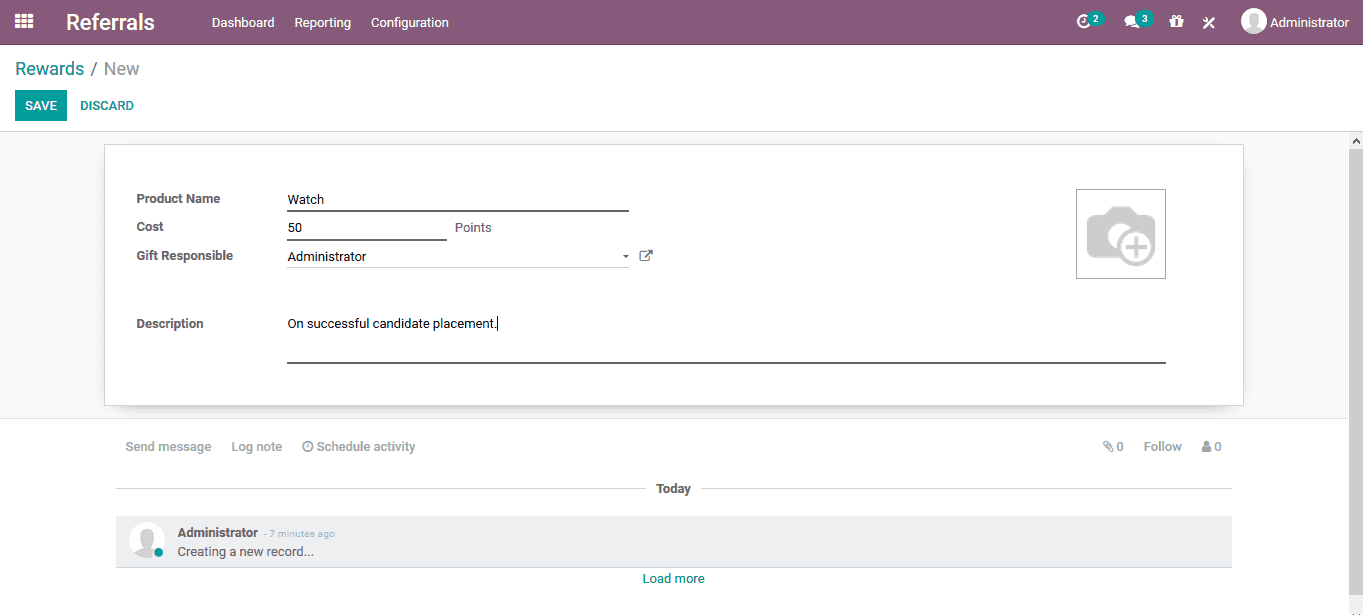
Task: Open the debug tools icon
Action: [x=1208, y=22]
